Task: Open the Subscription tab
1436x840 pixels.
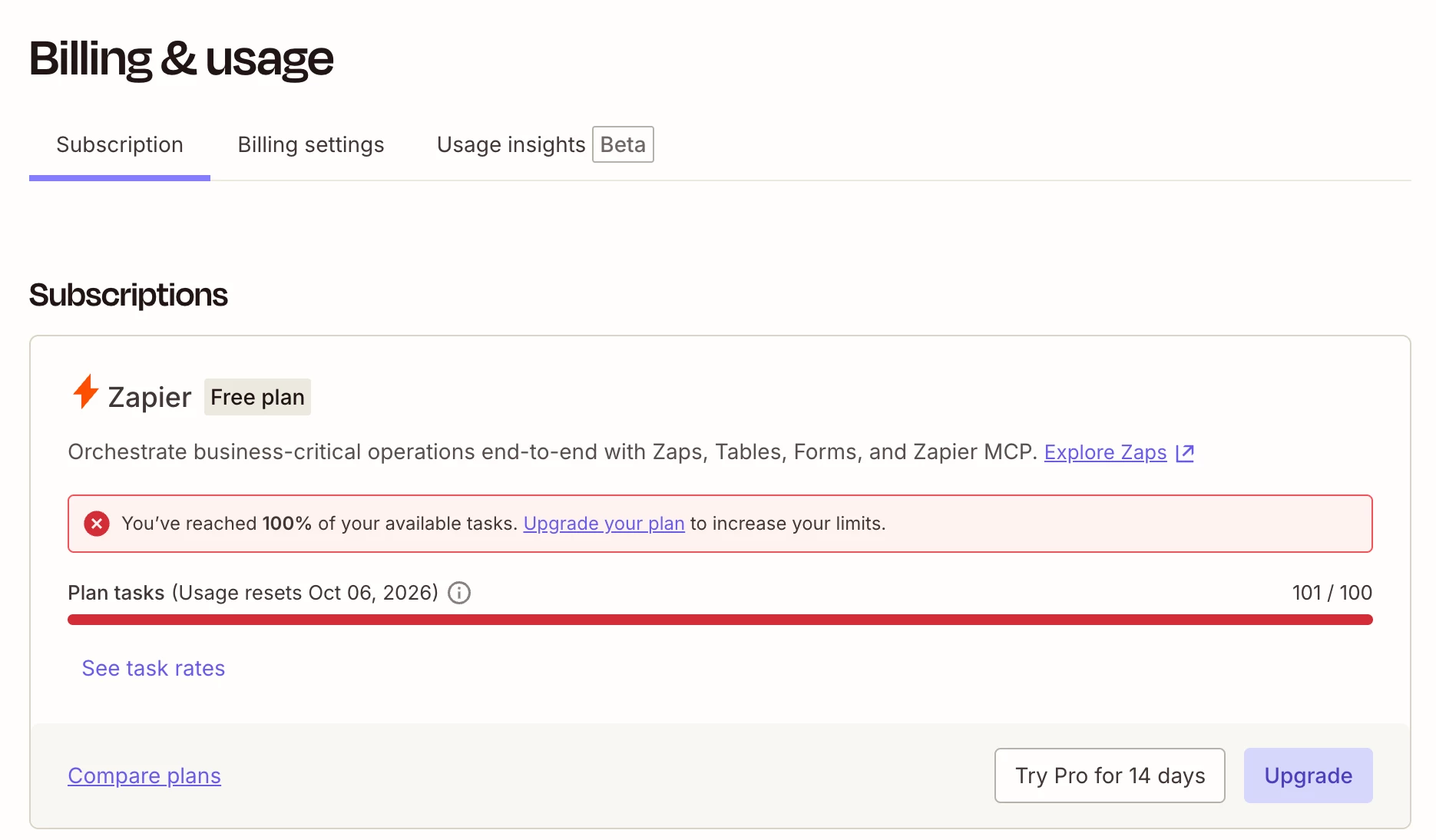Action: pos(120,145)
